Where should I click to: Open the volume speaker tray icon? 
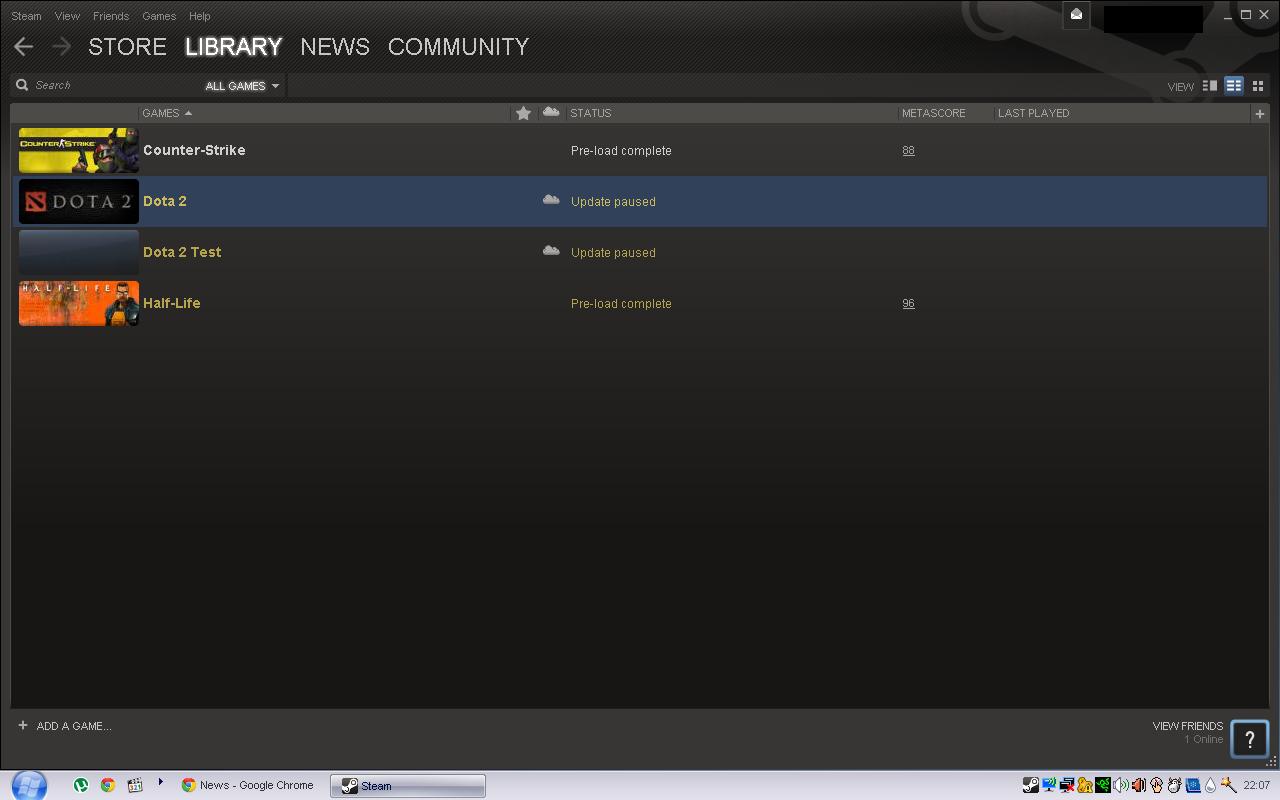click(x=1121, y=785)
